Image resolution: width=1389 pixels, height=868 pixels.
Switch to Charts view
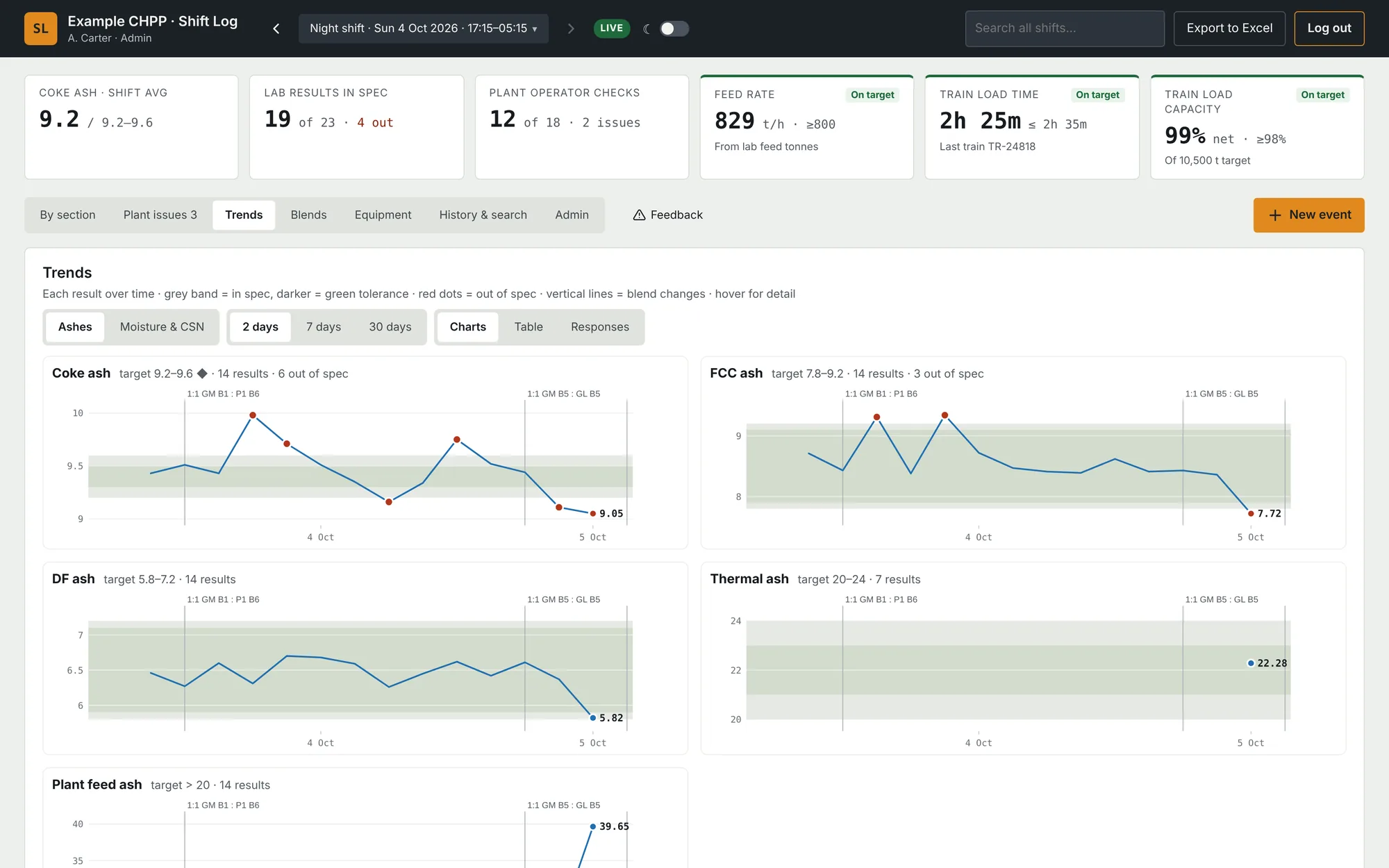tap(468, 327)
